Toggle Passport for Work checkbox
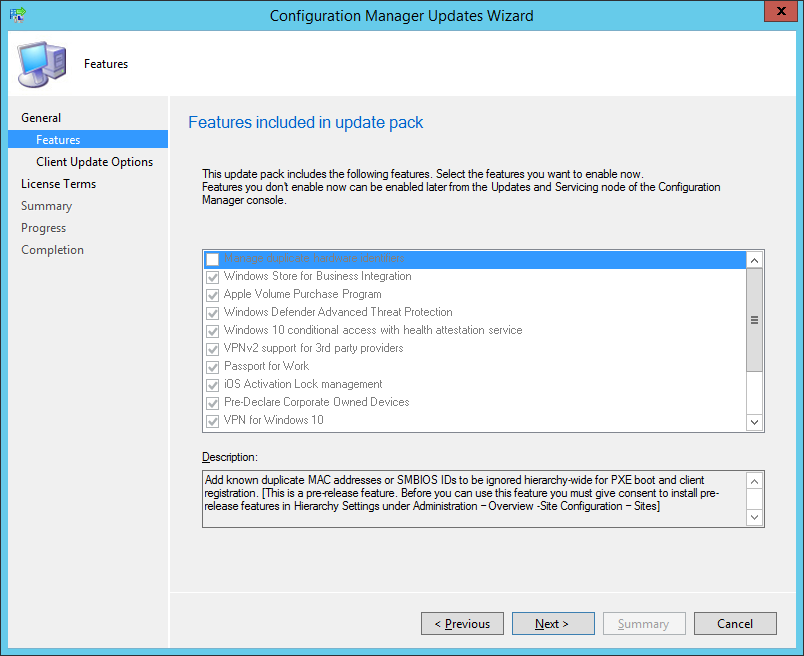The height and width of the screenshot is (656, 804). coord(212,367)
